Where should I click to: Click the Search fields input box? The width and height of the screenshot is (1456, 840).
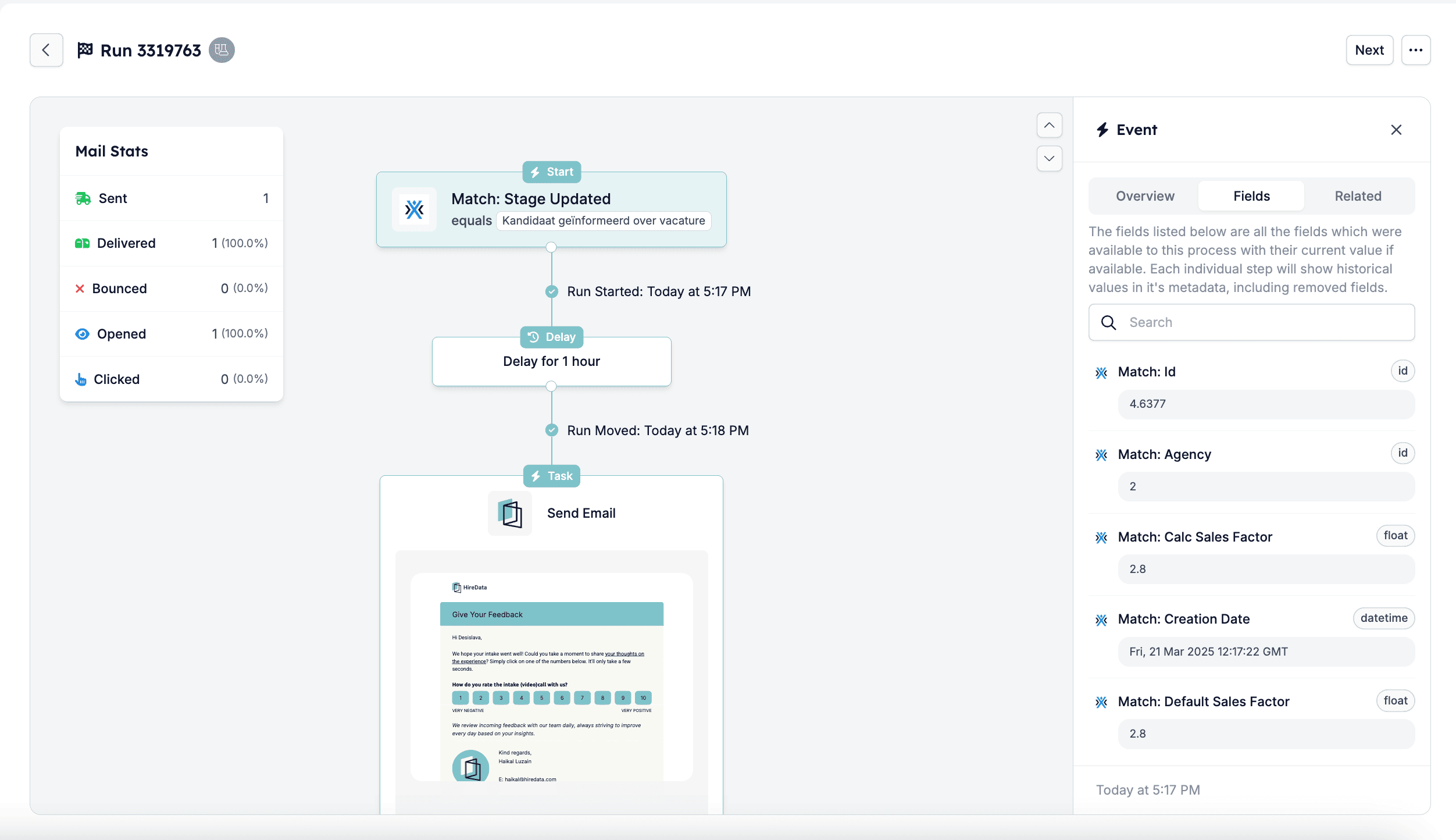1251,322
